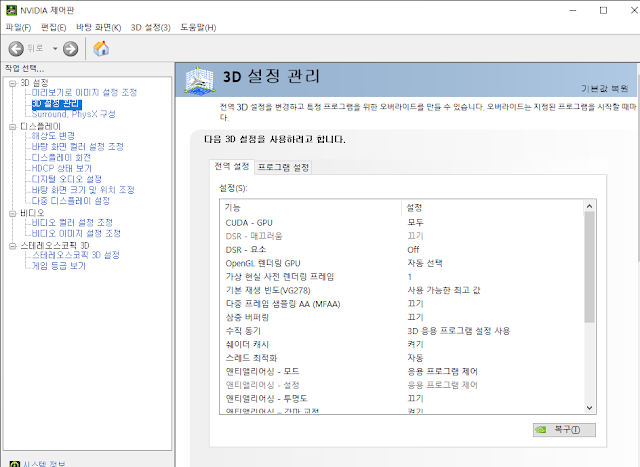
Task: Click the settings list scrollbar thumb
Action: (x=589, y=267)
